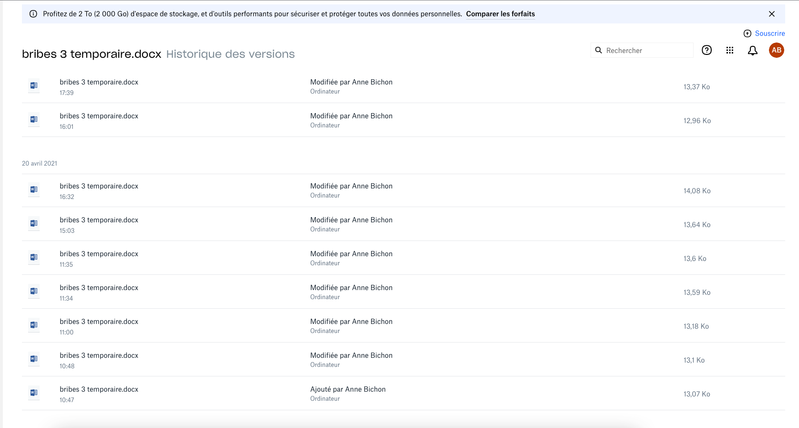Click Word icon of the 11:34 version
This screenshot has height=428, width=799.
[34, 292]
